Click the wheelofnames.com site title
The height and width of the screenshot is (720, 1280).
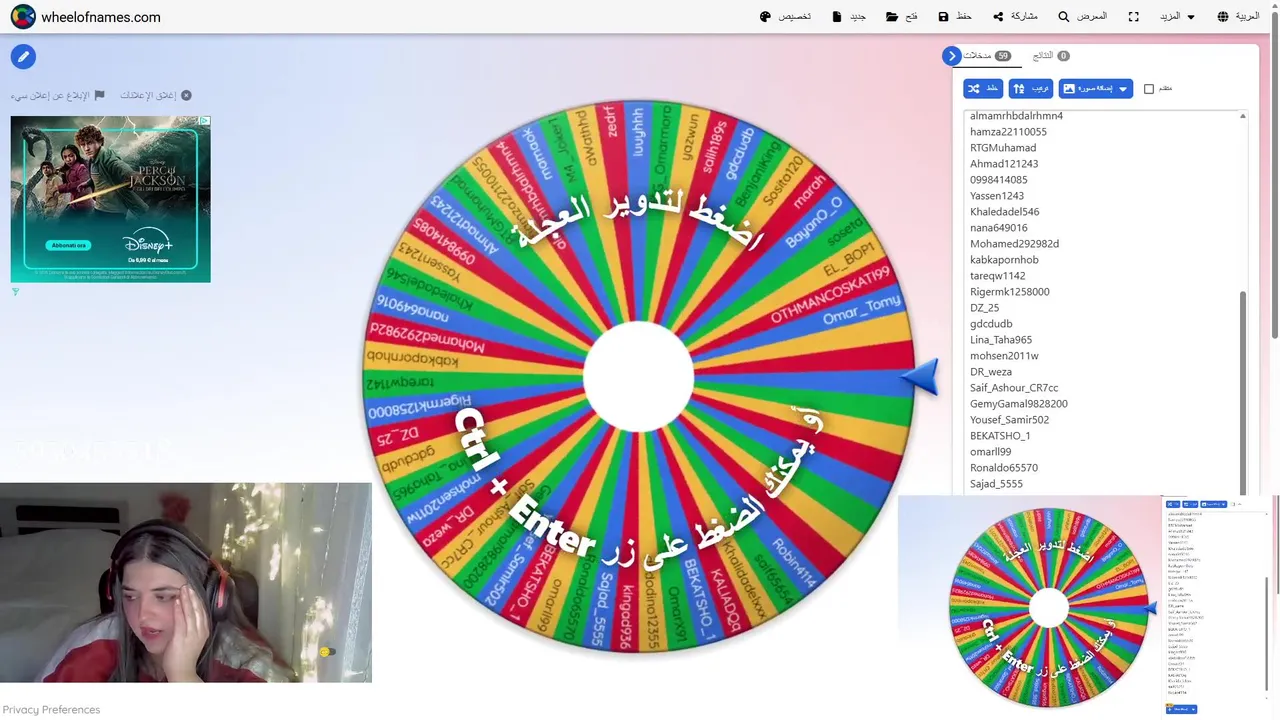tap(100, 17)
